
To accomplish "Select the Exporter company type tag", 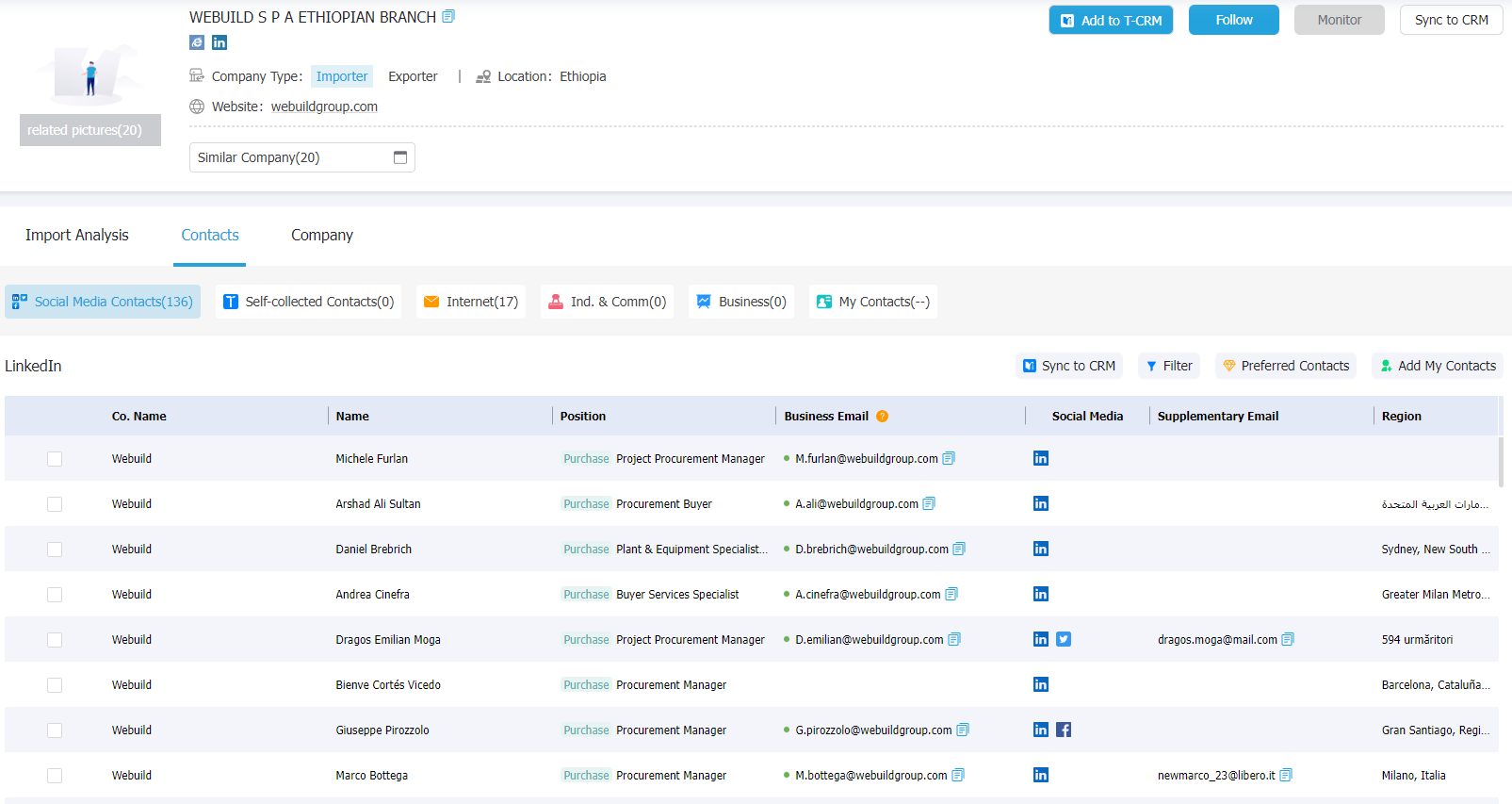I will coord(413,76).
